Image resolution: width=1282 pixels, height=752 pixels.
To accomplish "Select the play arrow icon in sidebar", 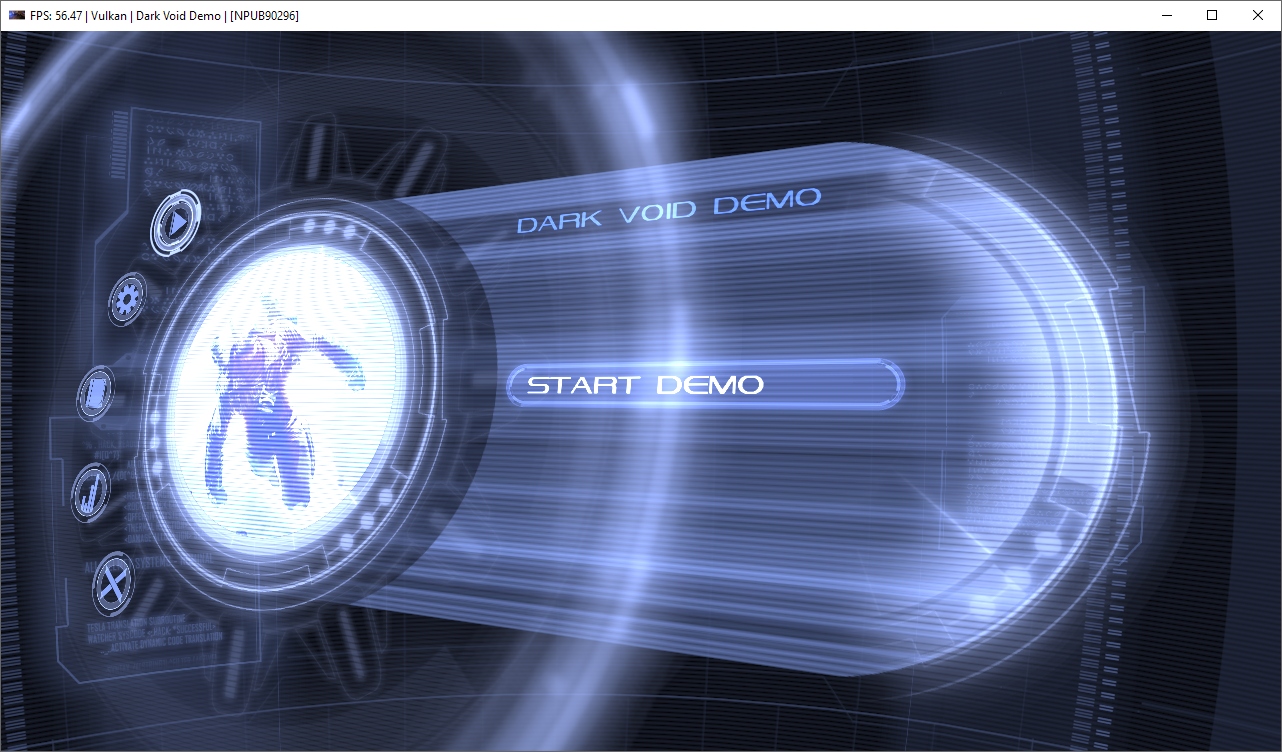I will tap(174, 223).
